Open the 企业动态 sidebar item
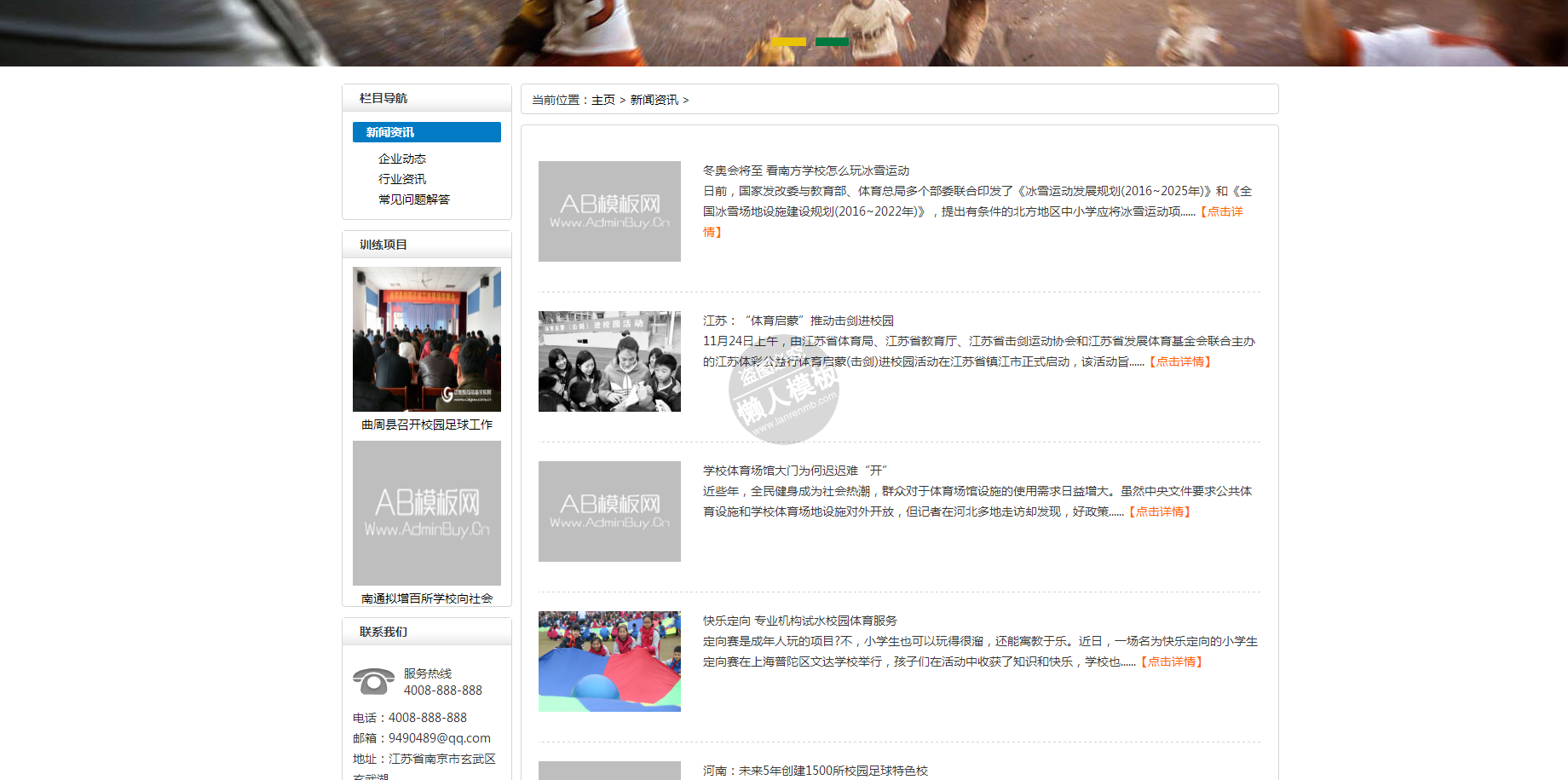1568x780 pixels. (402, 159)
